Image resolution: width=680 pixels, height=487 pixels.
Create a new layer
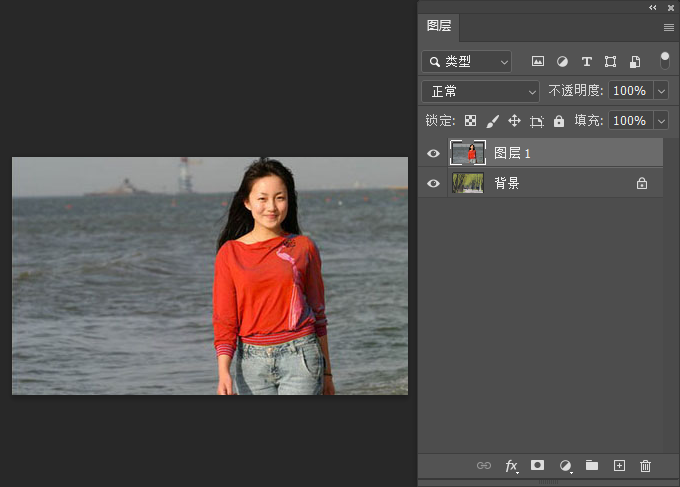(619, 466)
